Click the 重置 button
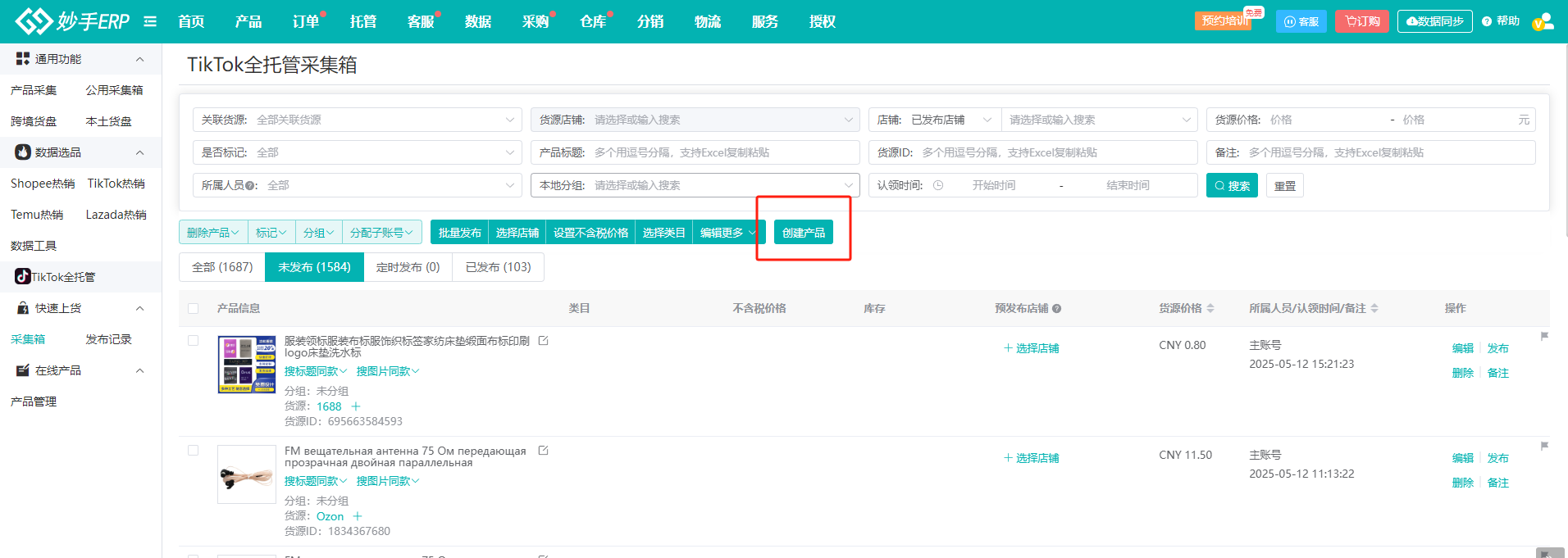This screenshot has width=1568, height=558. point(1285,185)
